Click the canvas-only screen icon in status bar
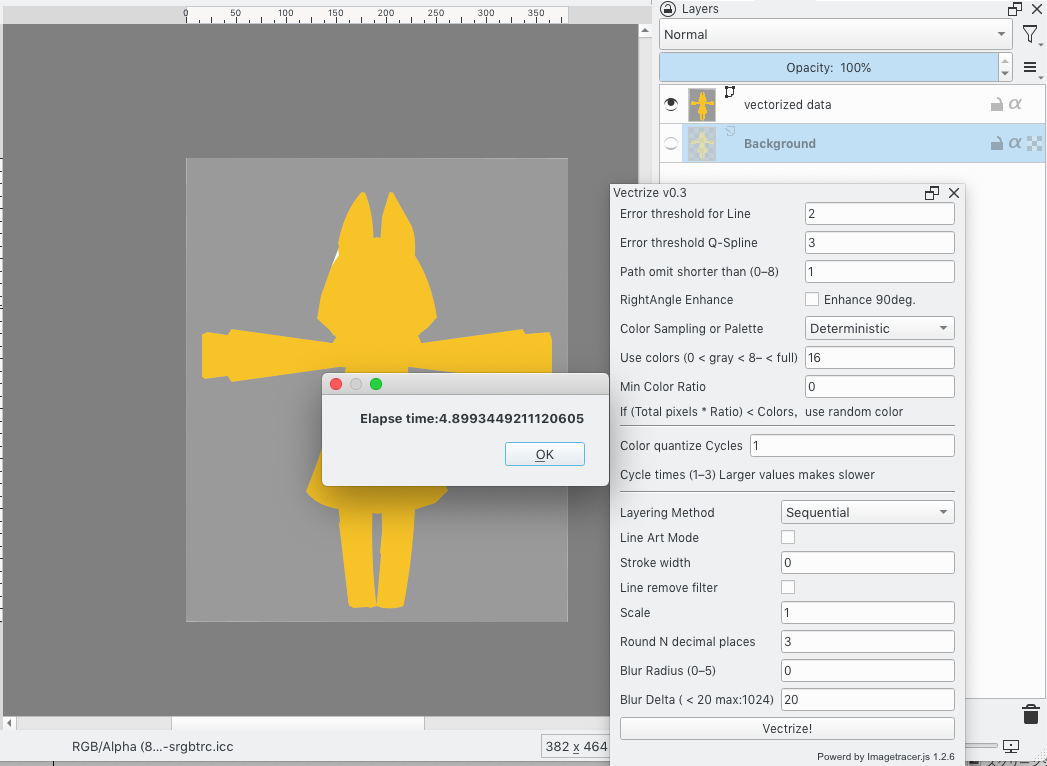Screen dimensions: 1047x766 point(1010,746)
